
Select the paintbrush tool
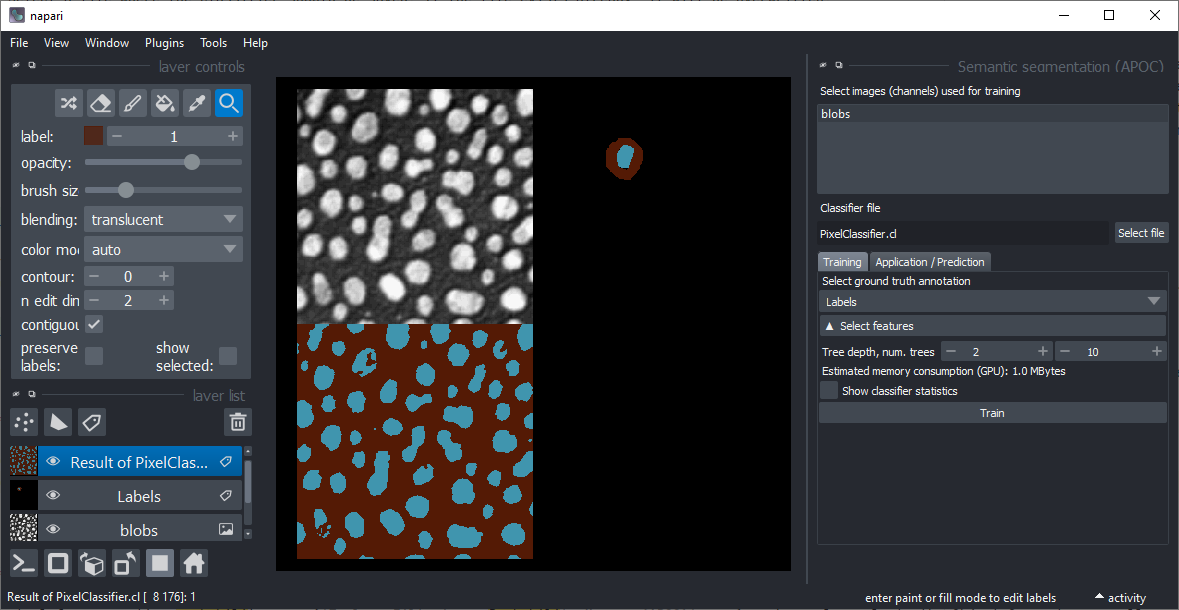pyautogui.click(x=132, y=103)
